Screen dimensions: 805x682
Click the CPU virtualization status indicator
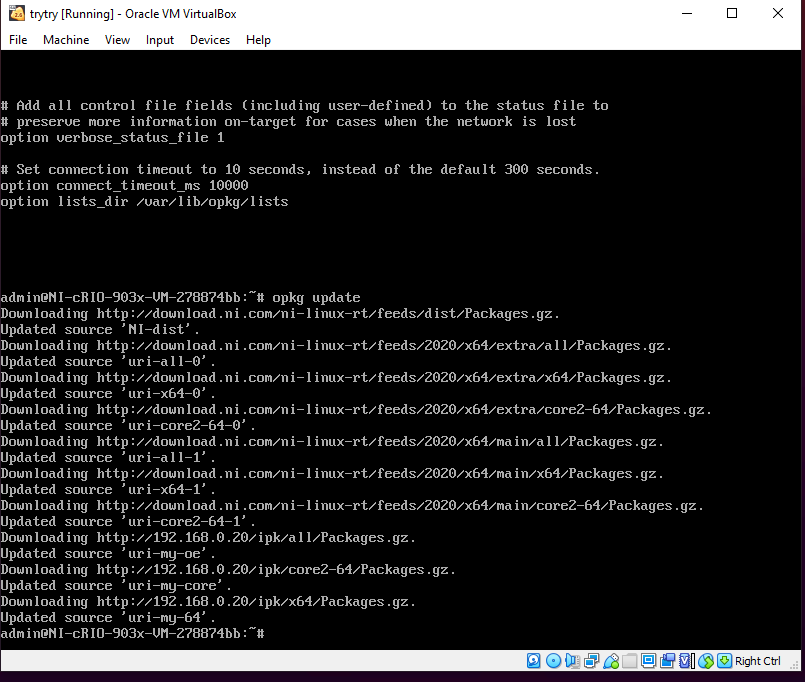tap(686, 661)
